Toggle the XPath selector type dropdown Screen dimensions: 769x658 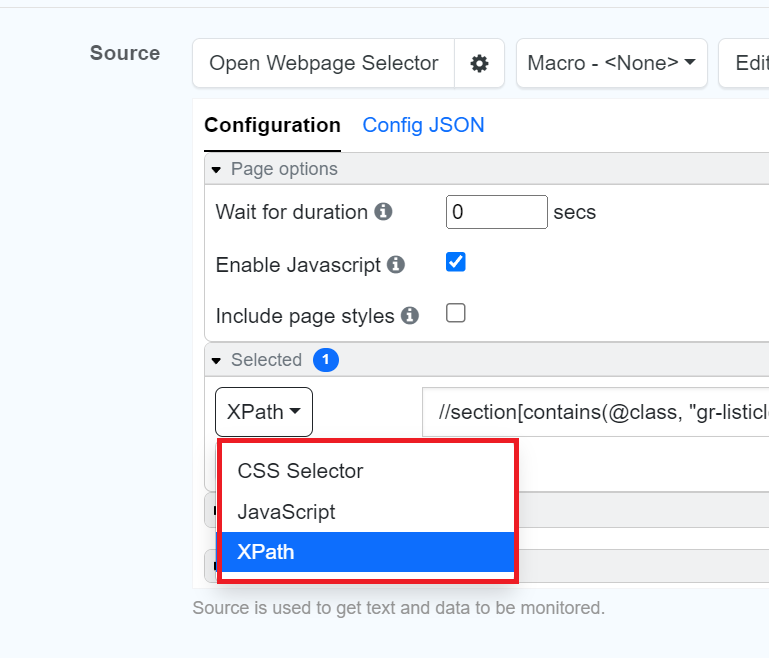[264, 412]
